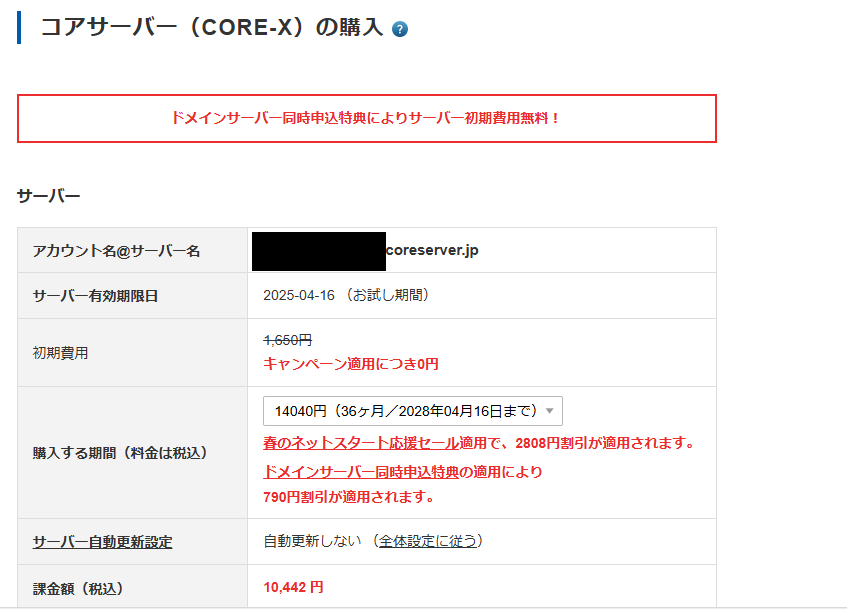The image size is (847, 609).
Task: Click the blacked-out account name box
Action: point(318,250)
